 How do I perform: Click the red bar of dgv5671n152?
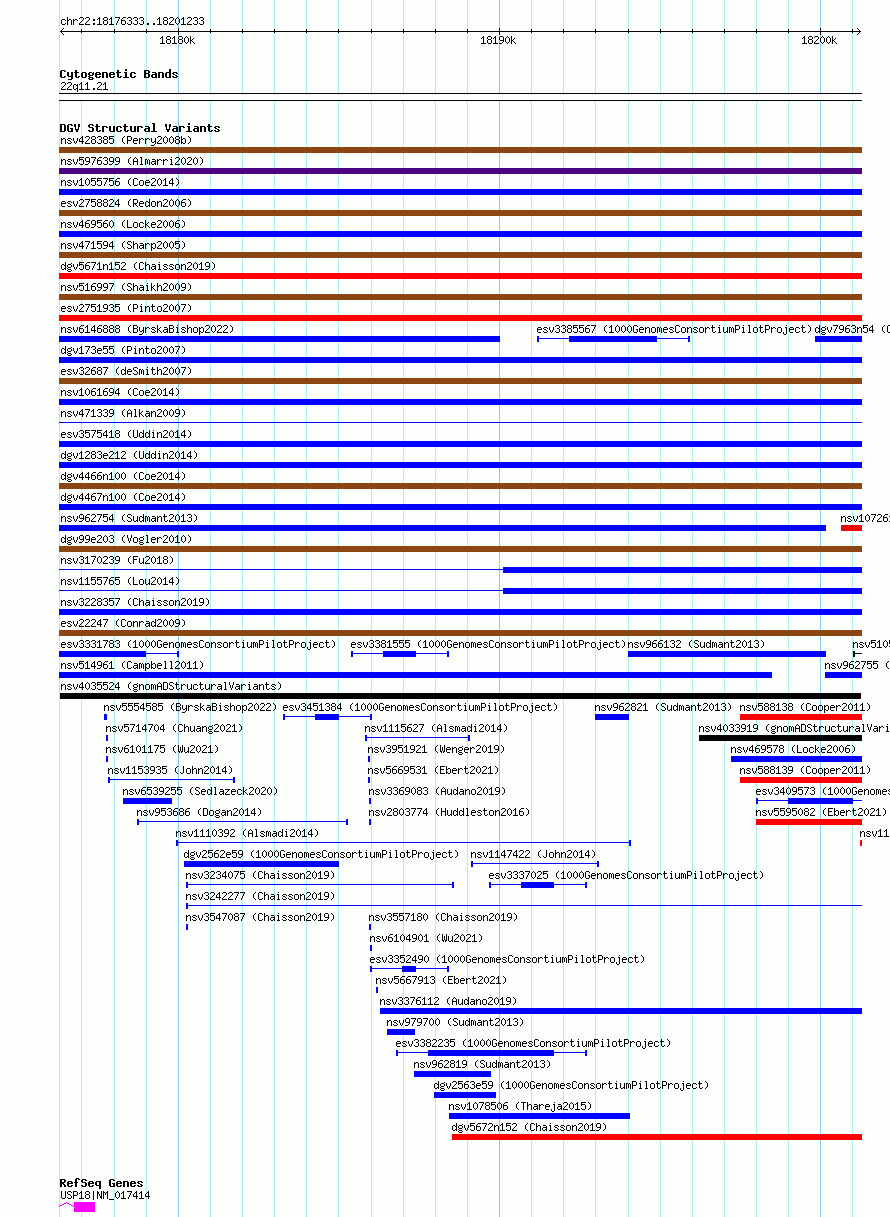click(460, 276)
